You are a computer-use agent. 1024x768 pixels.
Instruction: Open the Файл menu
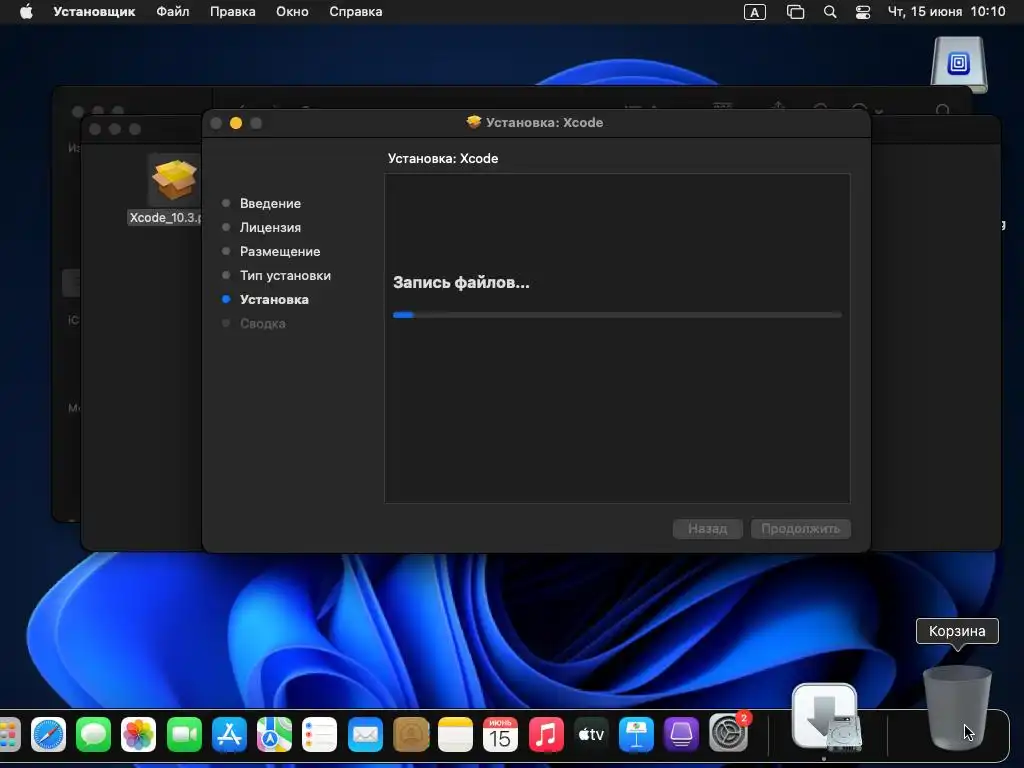pyautogui.click(x=172, y=12)
